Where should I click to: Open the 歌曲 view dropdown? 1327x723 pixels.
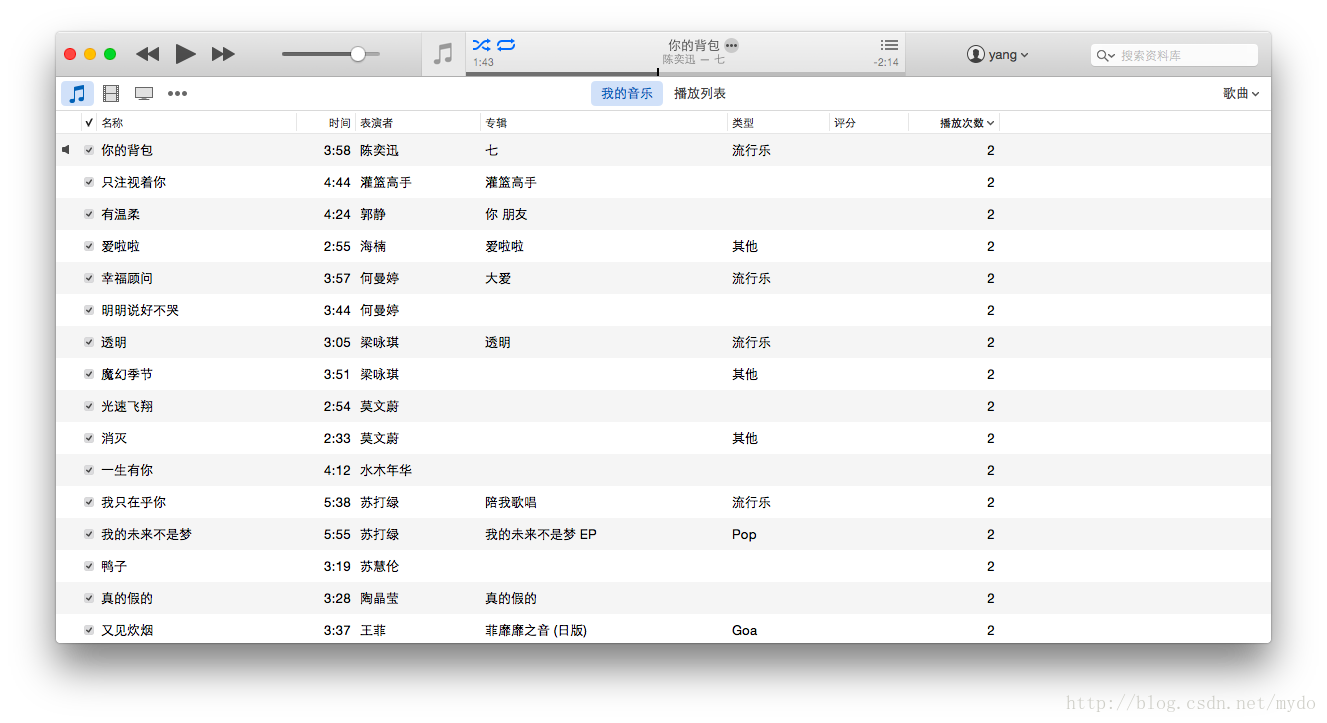tap(1241, 93)
